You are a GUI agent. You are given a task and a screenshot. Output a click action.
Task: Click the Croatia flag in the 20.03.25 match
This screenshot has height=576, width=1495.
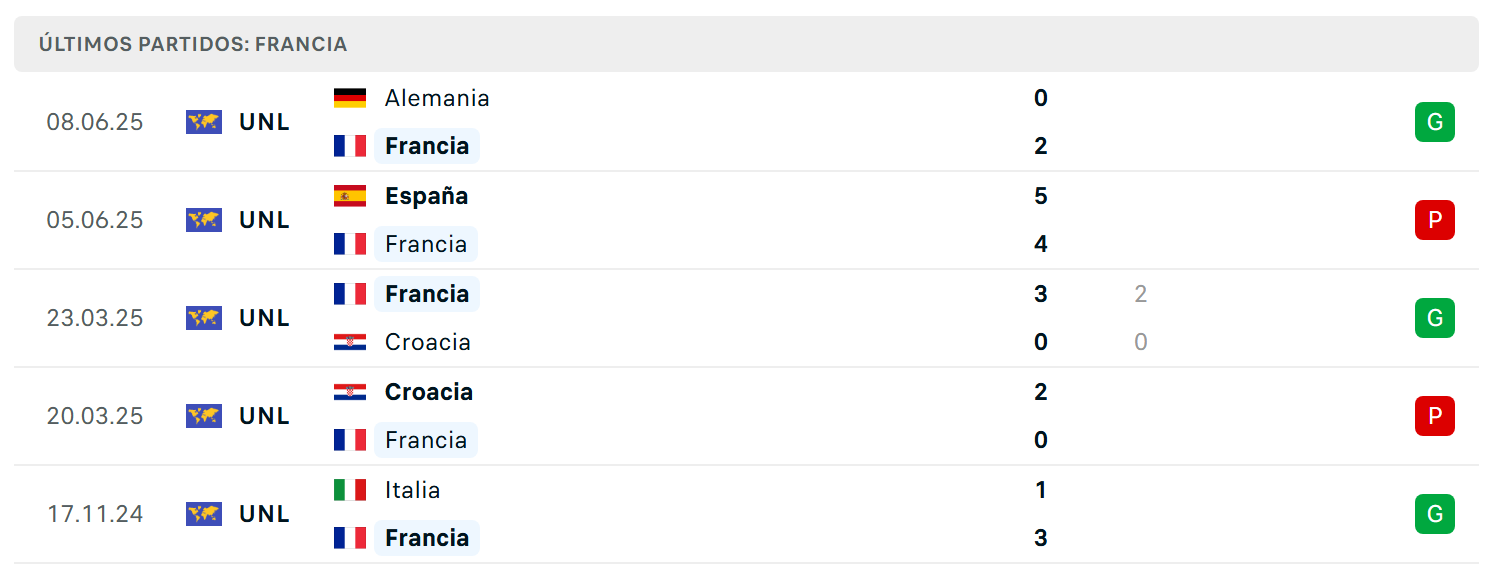click(x=350, y=392)
